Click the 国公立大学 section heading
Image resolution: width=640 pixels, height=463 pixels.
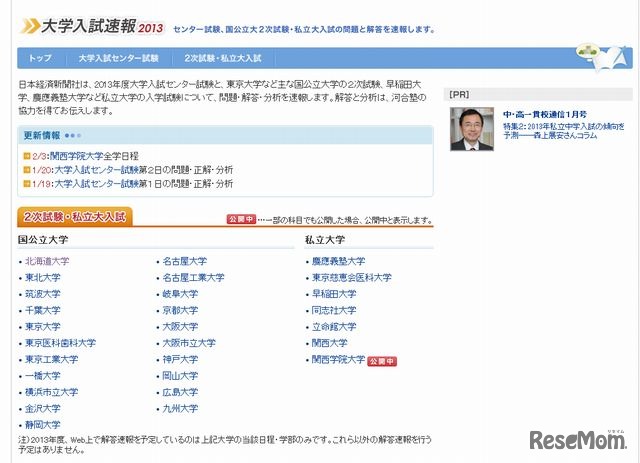43,240
